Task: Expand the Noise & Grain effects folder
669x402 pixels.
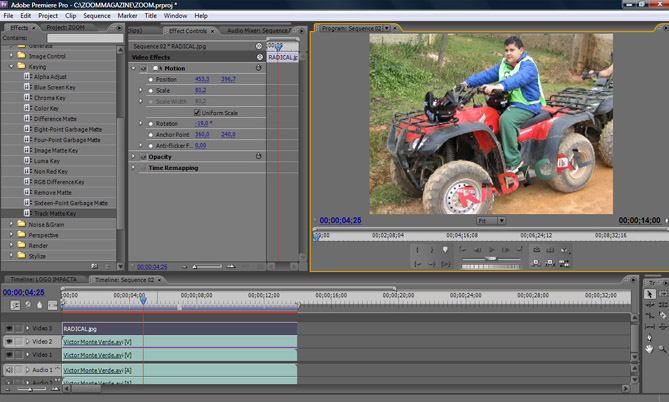Action: 11,224
